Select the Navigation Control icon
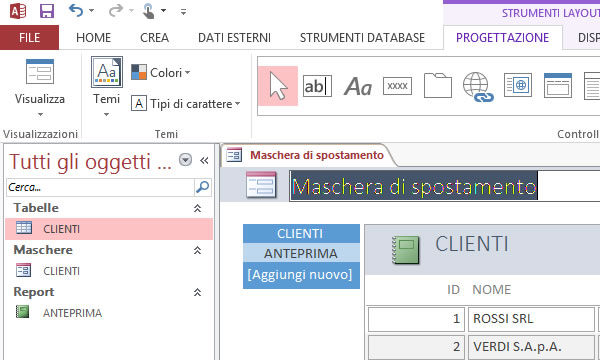Viewport: 600px width, 360px height. point(558,85)
